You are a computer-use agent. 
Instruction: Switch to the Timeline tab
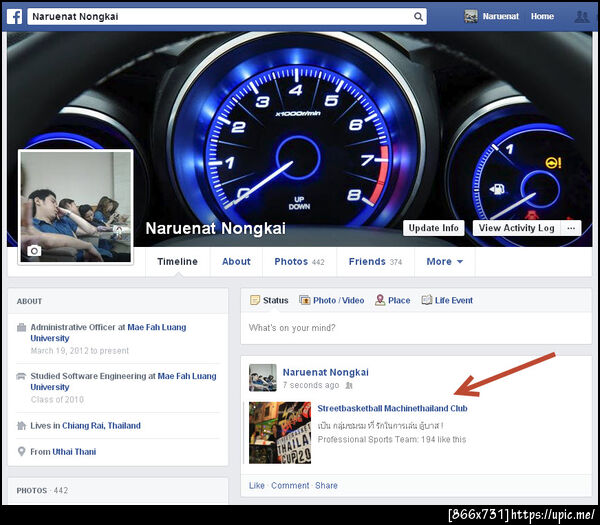178,262
